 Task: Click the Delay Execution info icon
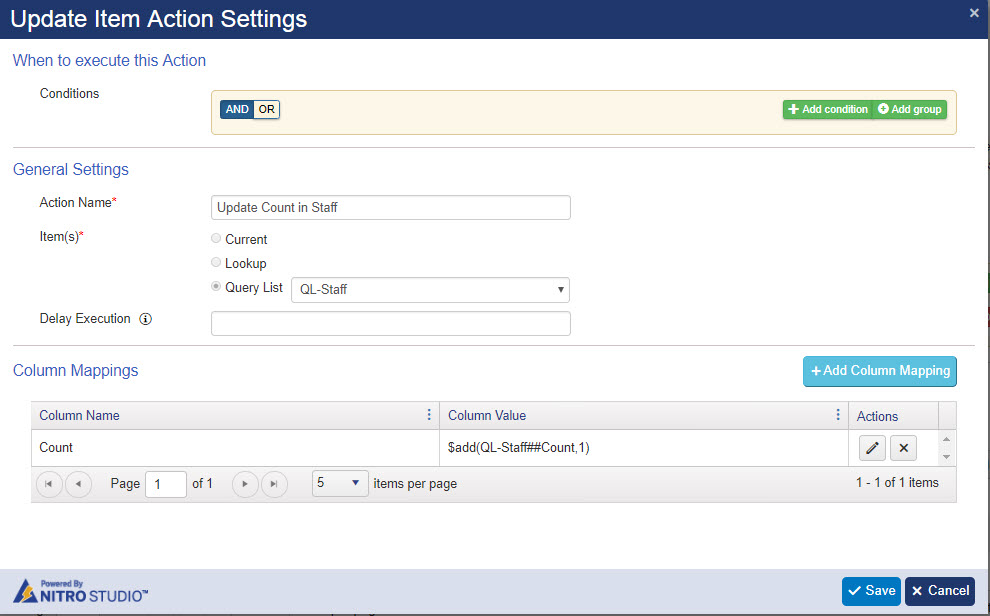(145, 319)
